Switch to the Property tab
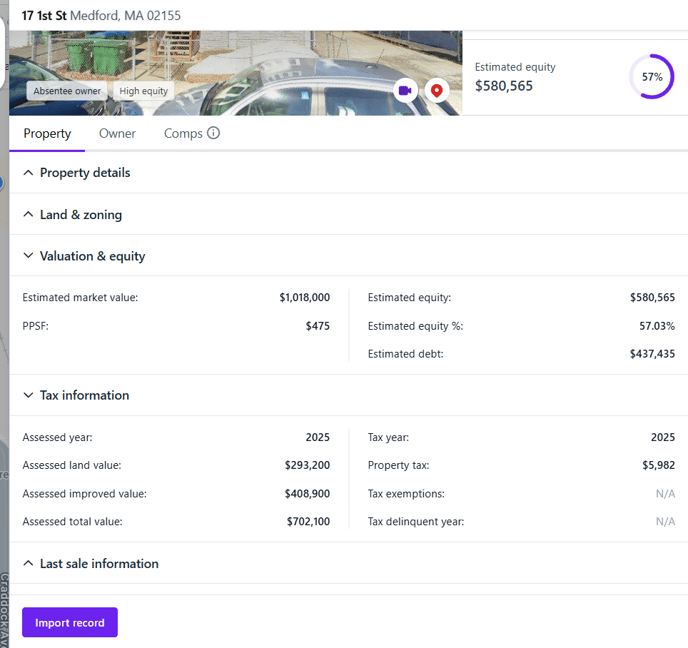The width and height of the screenshot is (688, 648). coord(47,134)
